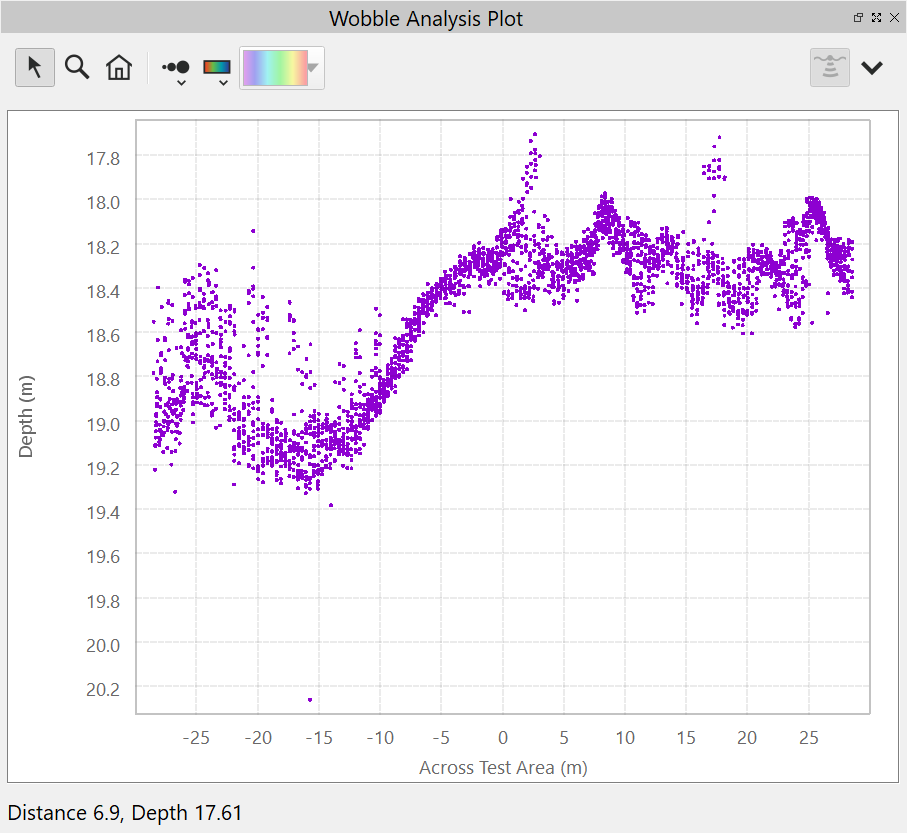The height and width of the screenshot is (833, 907).
Task: Toggle the water surface wobble button
Action: point(829,68)
